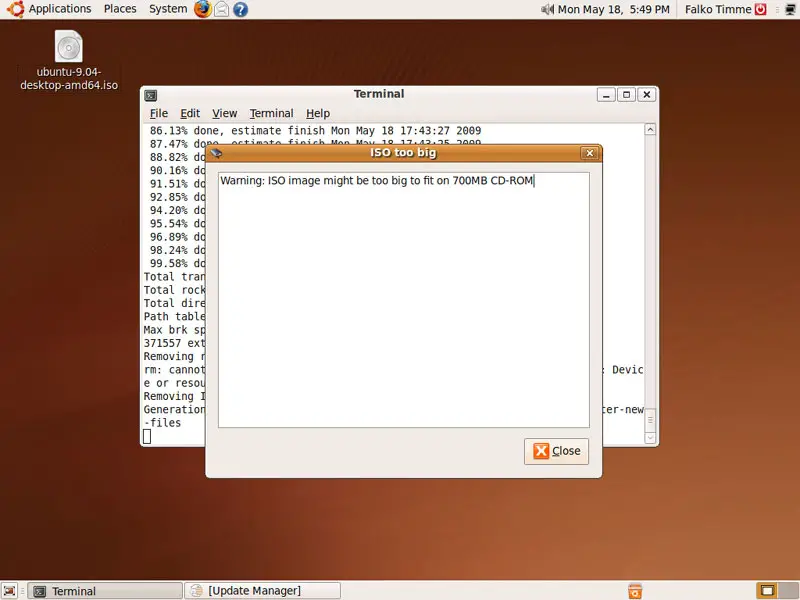Click the '86.13% done' terminal line
The height and width of the screenshot is (600, 800).
point(315,131)
